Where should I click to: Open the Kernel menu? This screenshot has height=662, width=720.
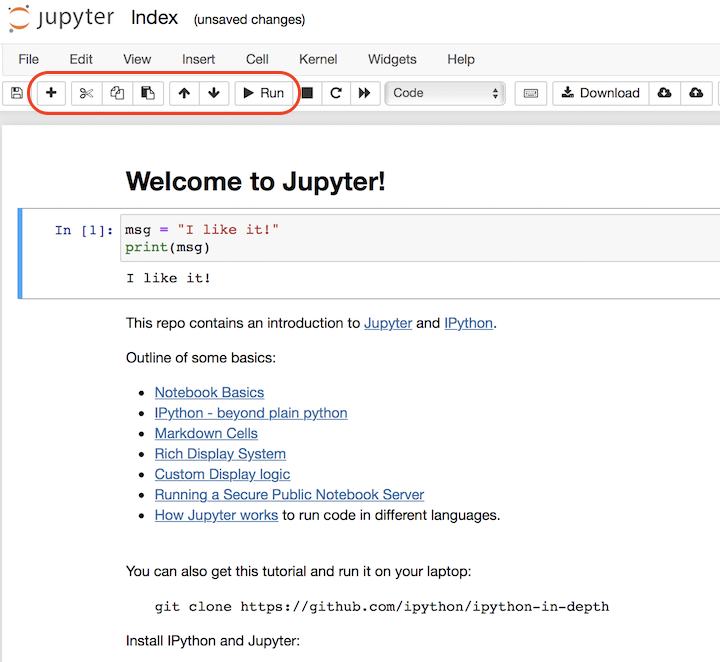pos(318,59)
